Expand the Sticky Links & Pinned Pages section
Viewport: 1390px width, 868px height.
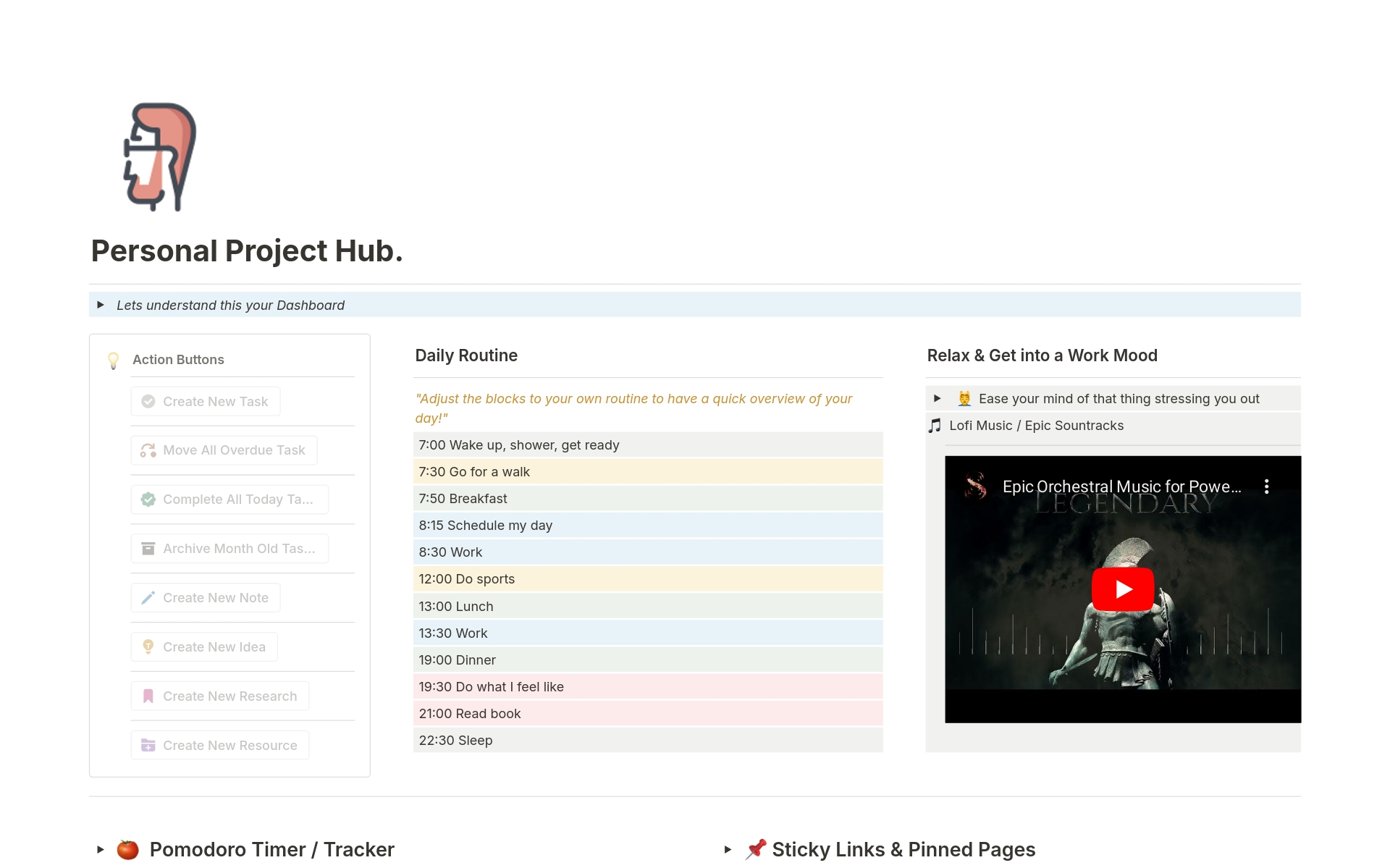[728, 849]
